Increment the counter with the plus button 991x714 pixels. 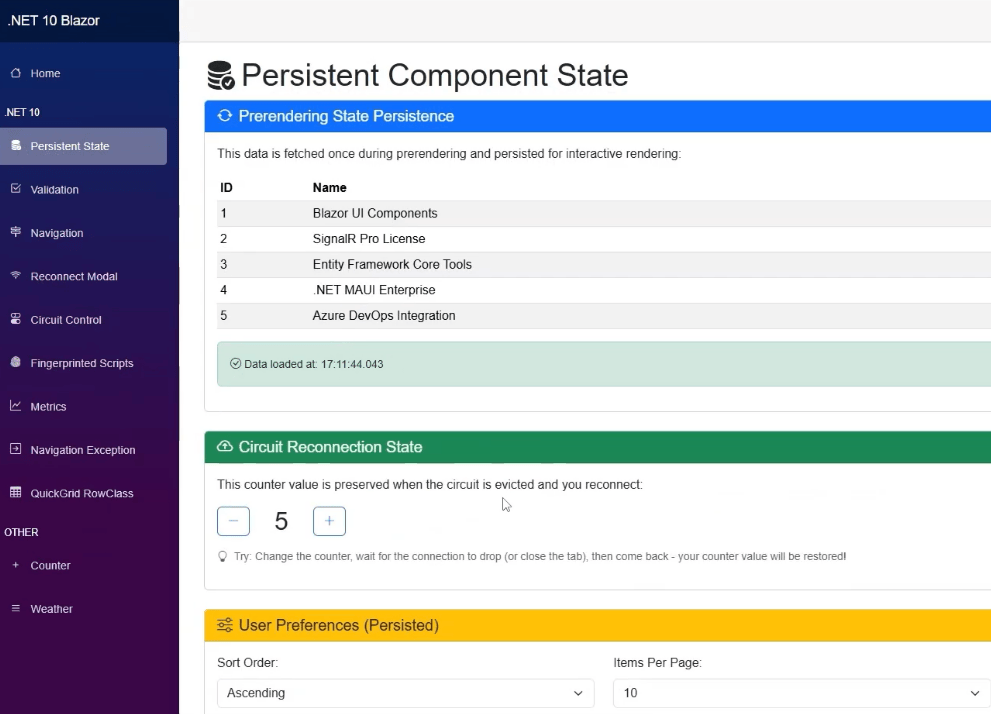[329, 520]
